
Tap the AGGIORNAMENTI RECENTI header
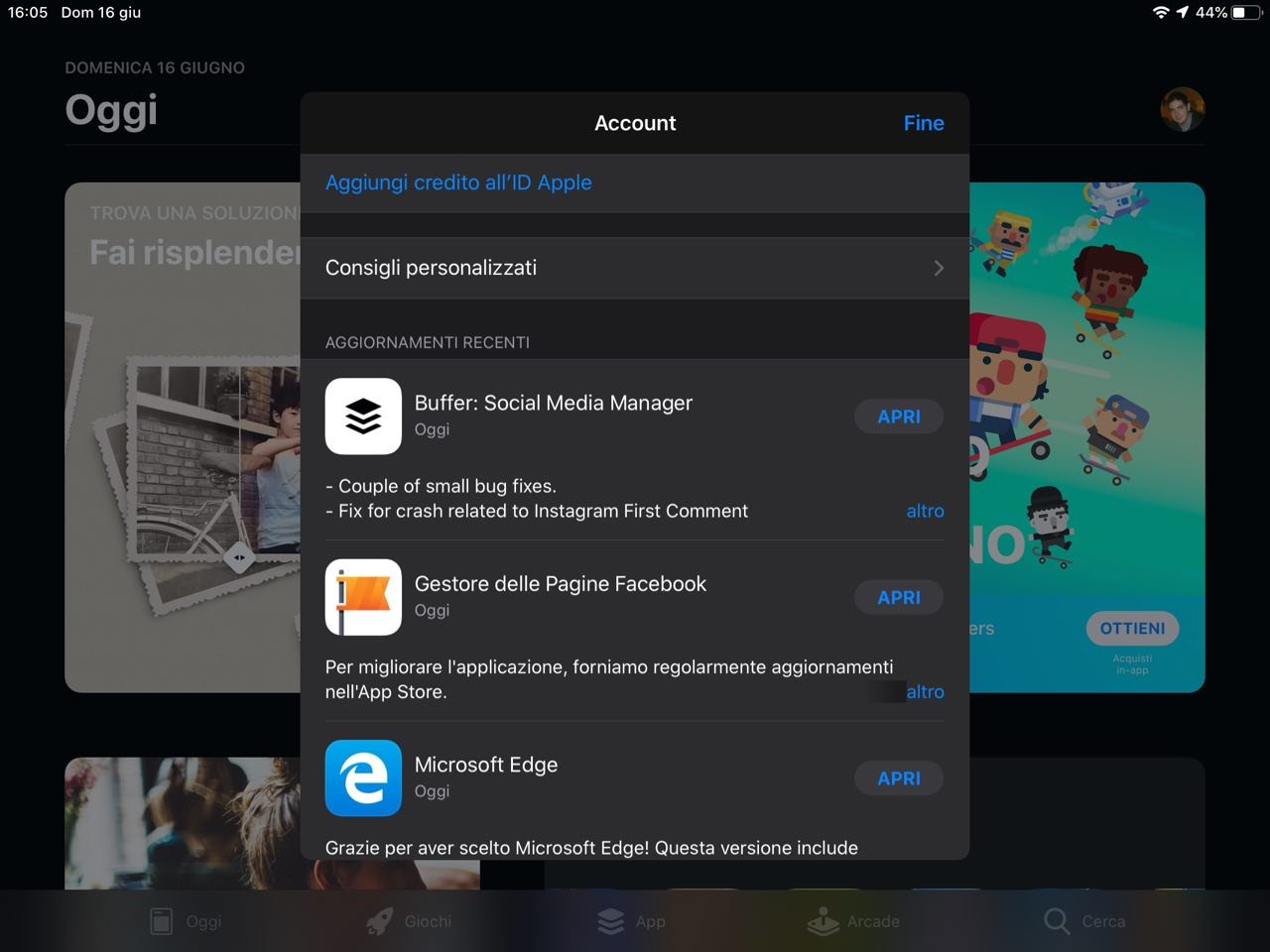click(428, 342)
